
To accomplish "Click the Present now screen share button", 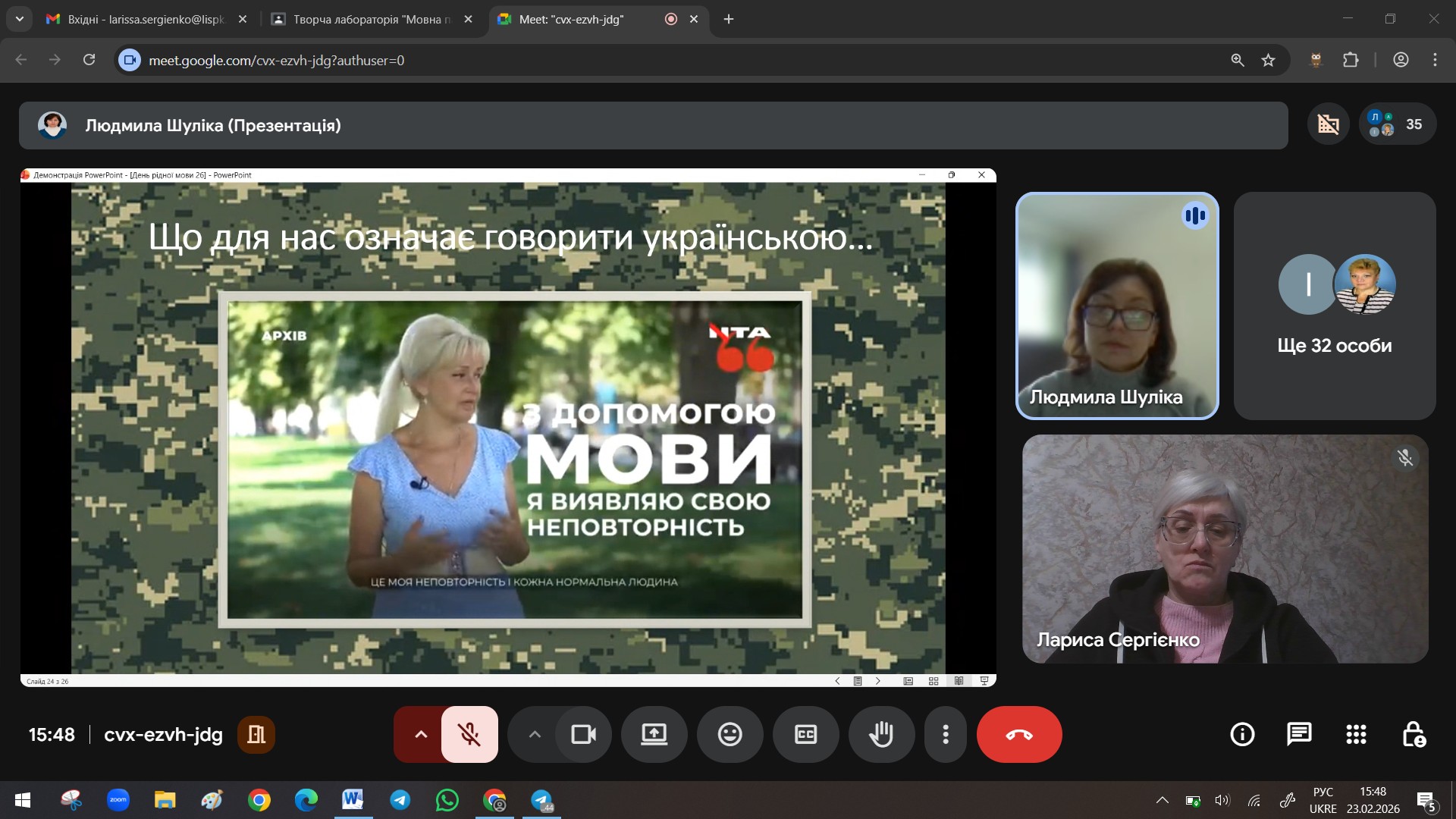I will click(x=654, y=734).
